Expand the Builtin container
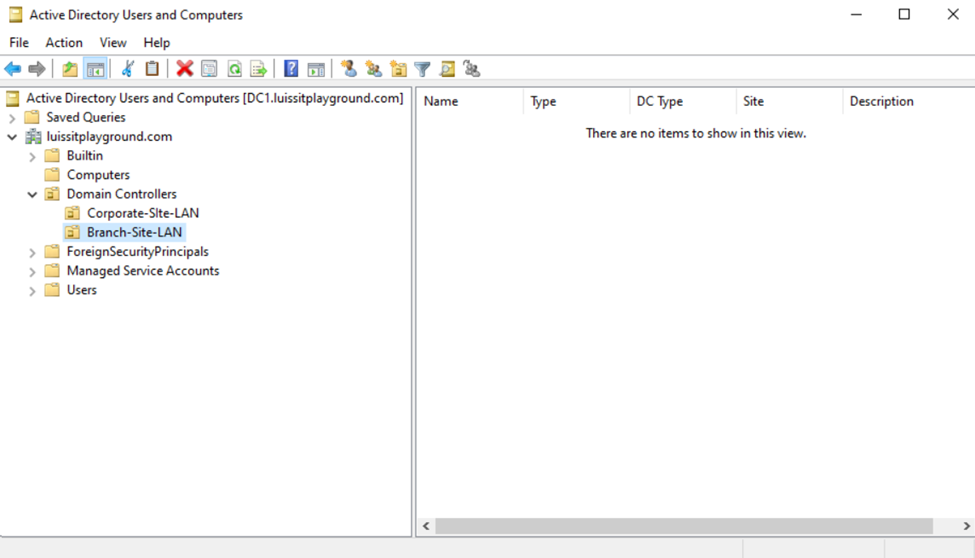This screenshot has height=558, width=975. (32, 156)
